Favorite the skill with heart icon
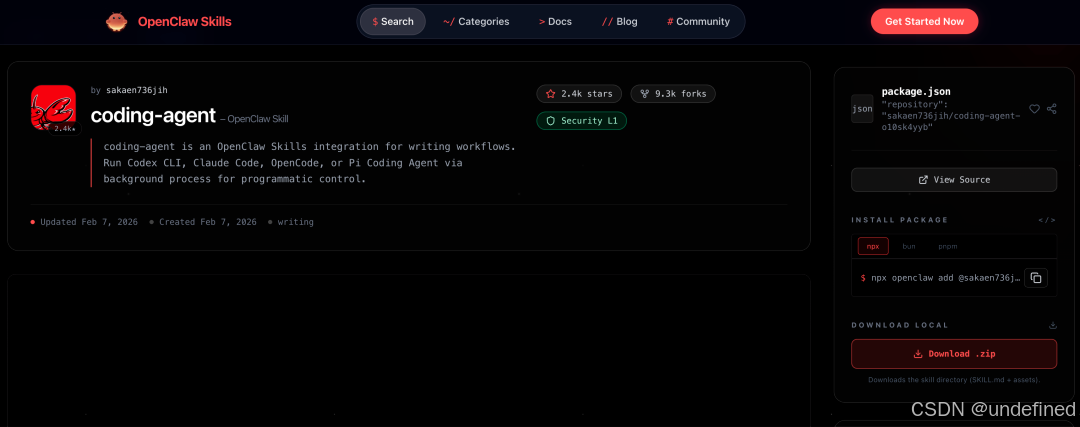Viewport: 1080px width, 427px height. 1034,109
